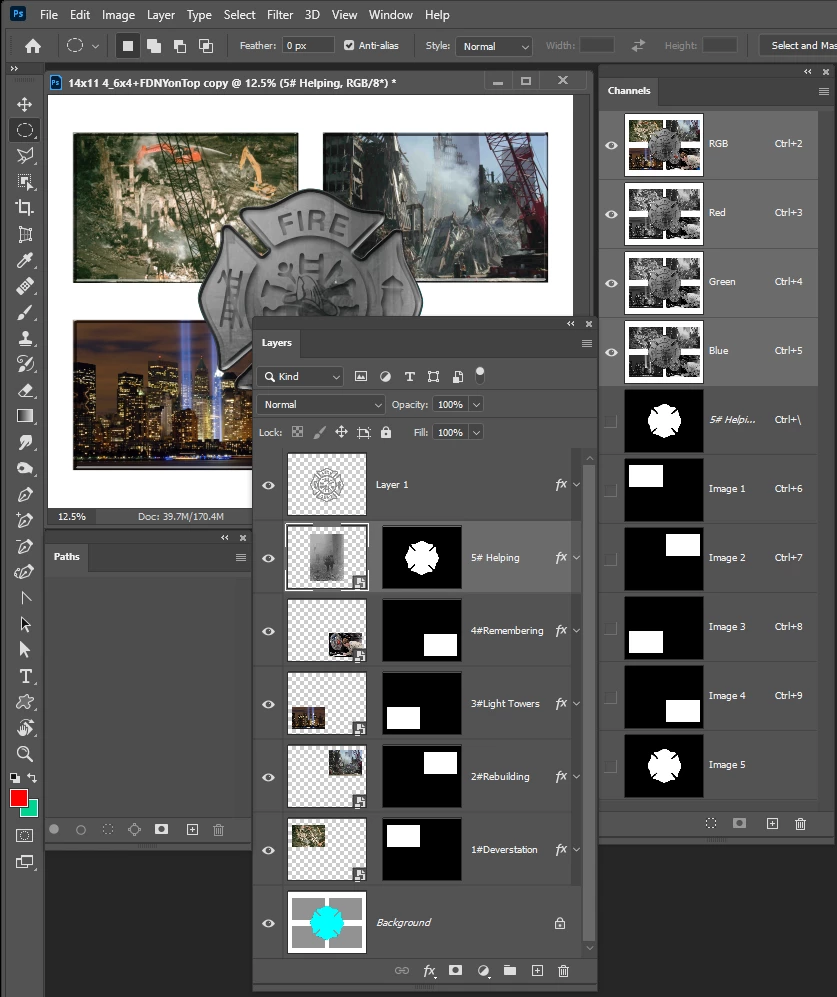Toggle visibility of the Red channel

coord(611,214)
